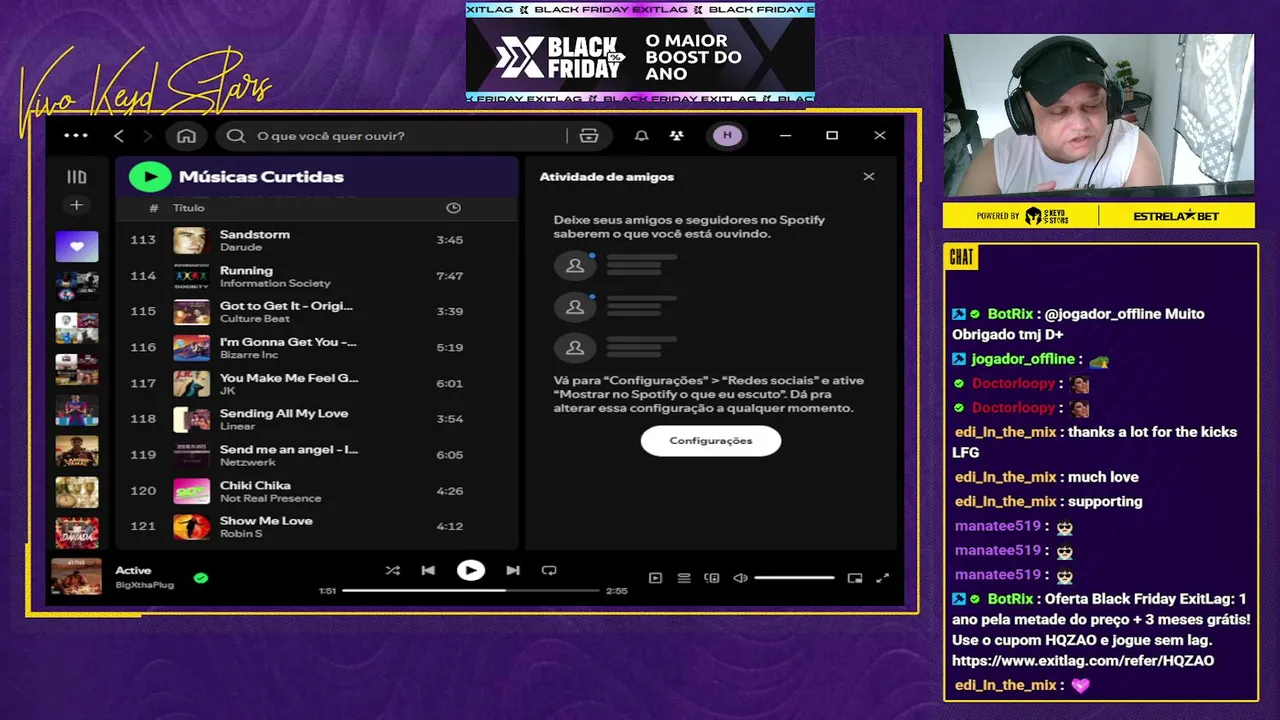
Task: Select track 'Send me an angel' by Netzwerk
Action: pyautogui.click(x=316, y=455)
